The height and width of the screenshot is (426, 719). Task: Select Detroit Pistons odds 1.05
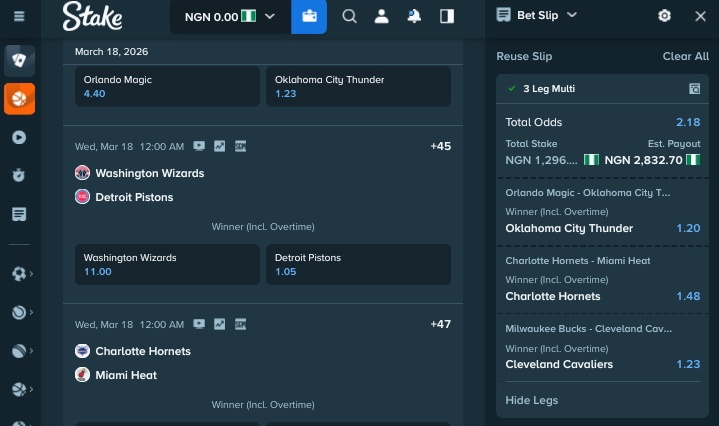(359, 265)
